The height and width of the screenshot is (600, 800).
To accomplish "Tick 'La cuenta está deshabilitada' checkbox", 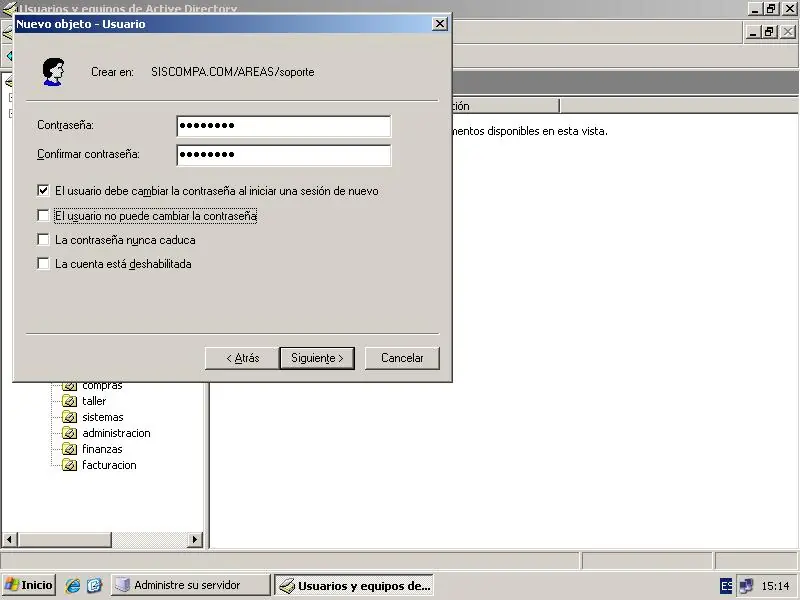I will pyautogui.click(x=43, y=263).
